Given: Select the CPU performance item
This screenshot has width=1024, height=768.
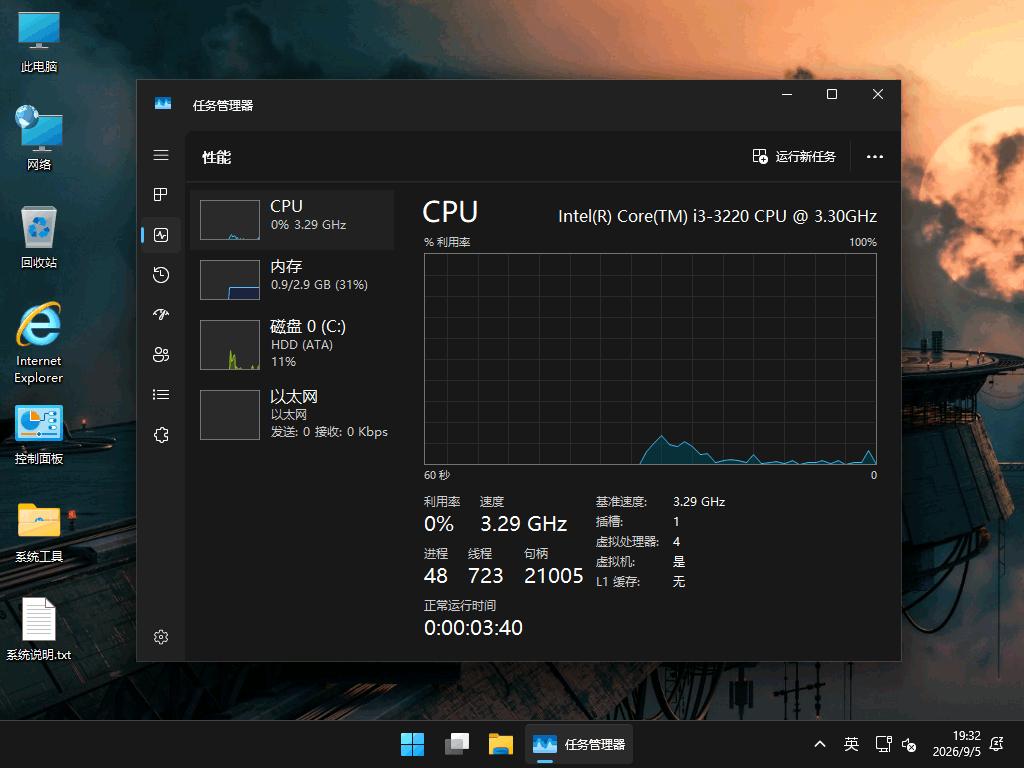Looking at the screenshot, I should (x=292, y=220).
